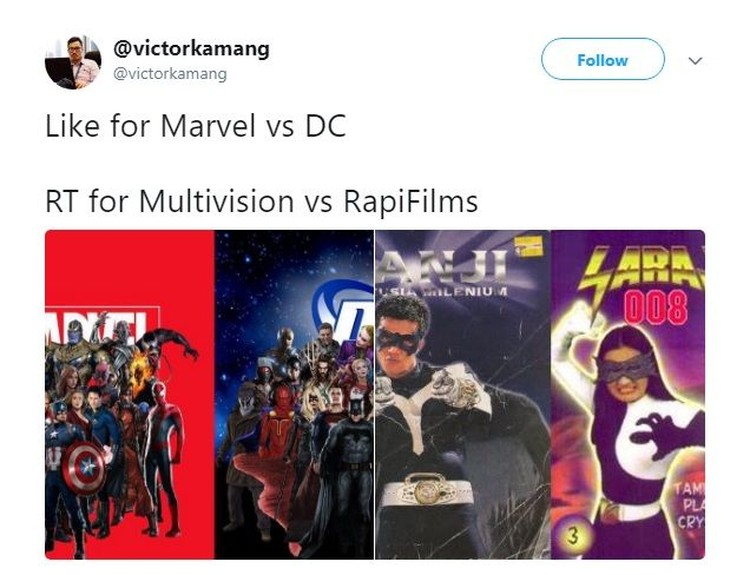Viewport: 750px width, 575px height.
Task: Open the purple Sarah 008 poster
Action: (628, 394)
